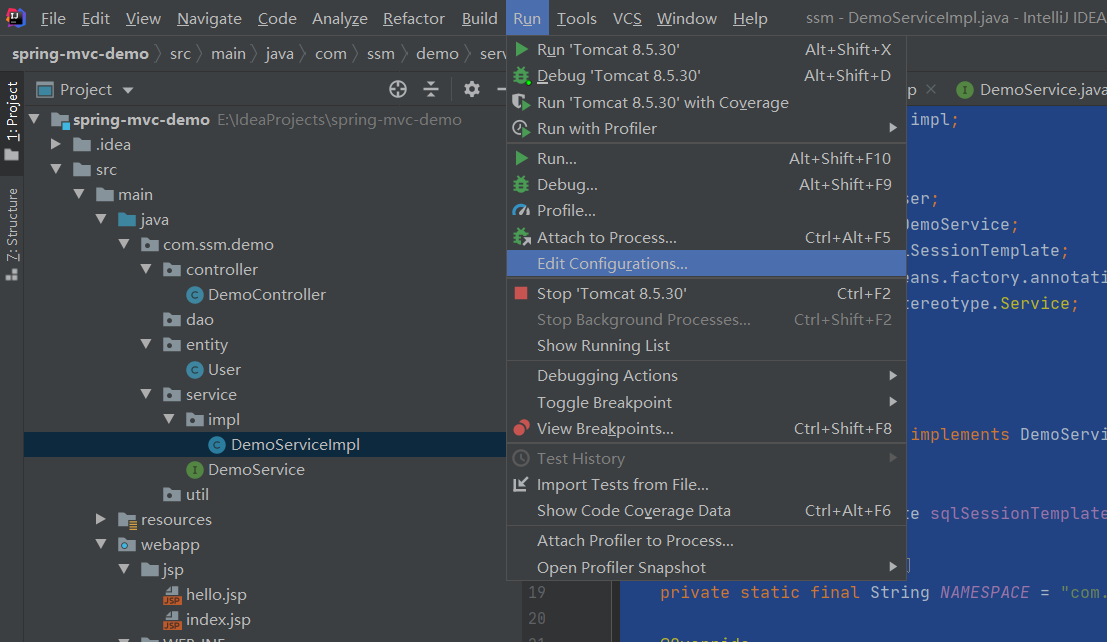The image size is (1107, 642).
Task: Click green run icon for Run 'Tomcat 8.5.30'
Action: point(522,49)
